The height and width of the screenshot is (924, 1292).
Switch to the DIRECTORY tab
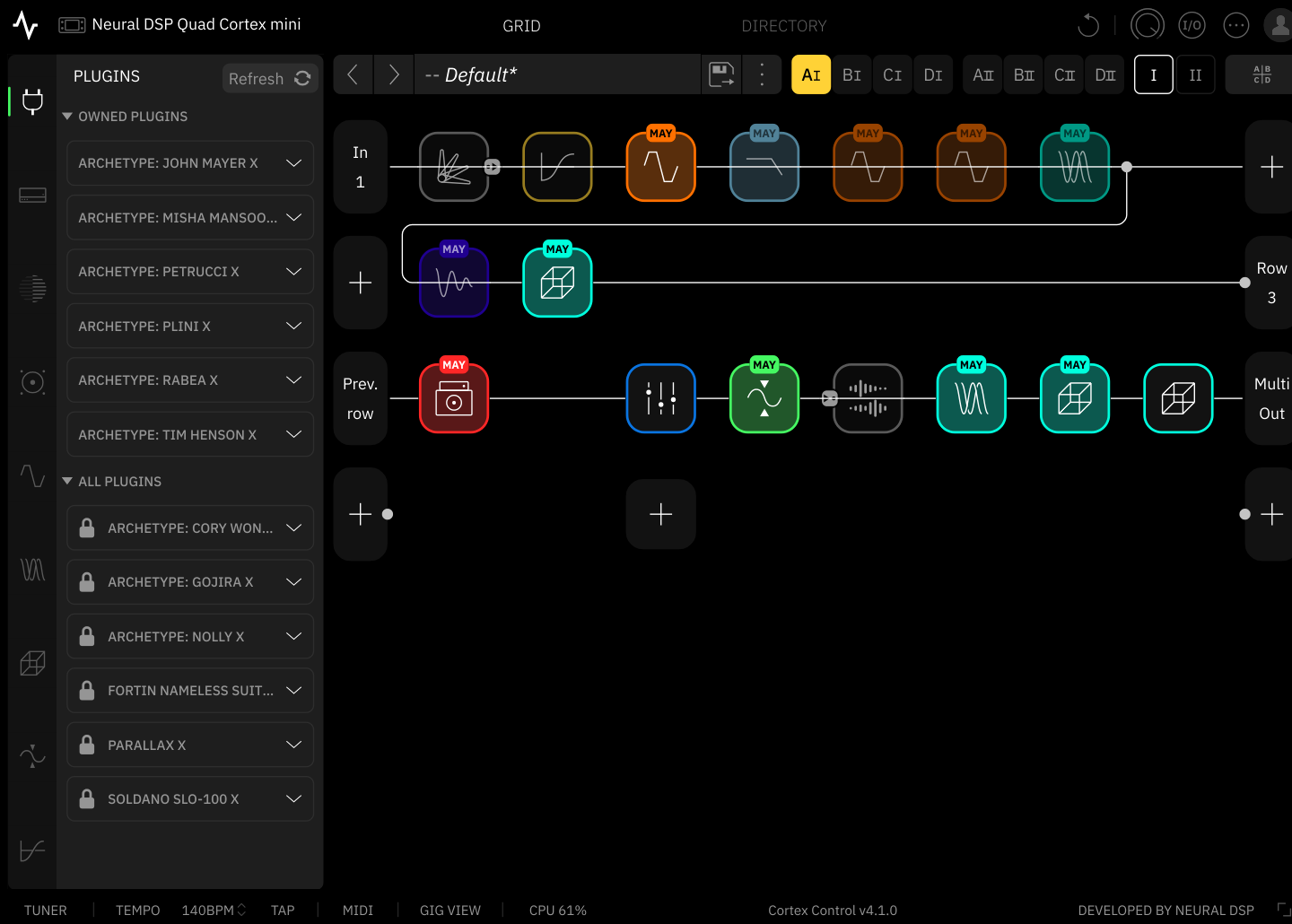(x=784, y=26)
